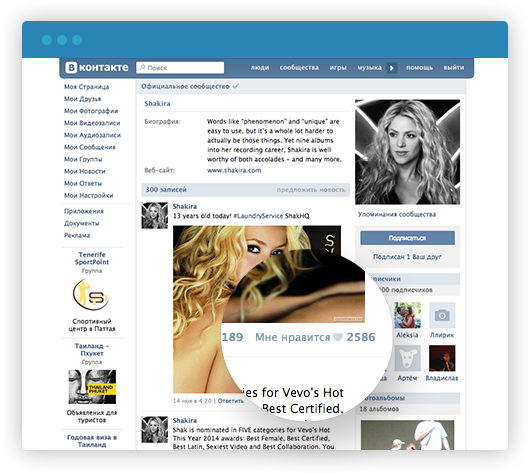Click the verified checkmark next to Официальное сообщество

[x=236, y=86]
